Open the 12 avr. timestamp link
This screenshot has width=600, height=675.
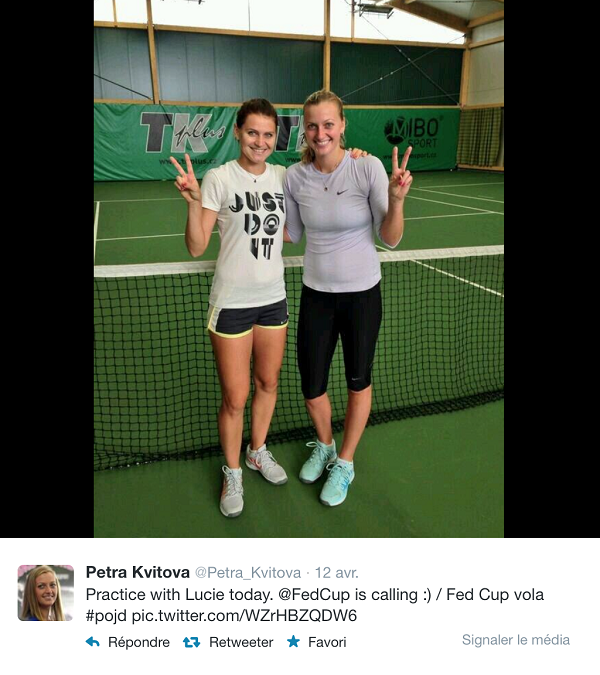[337, 573]
